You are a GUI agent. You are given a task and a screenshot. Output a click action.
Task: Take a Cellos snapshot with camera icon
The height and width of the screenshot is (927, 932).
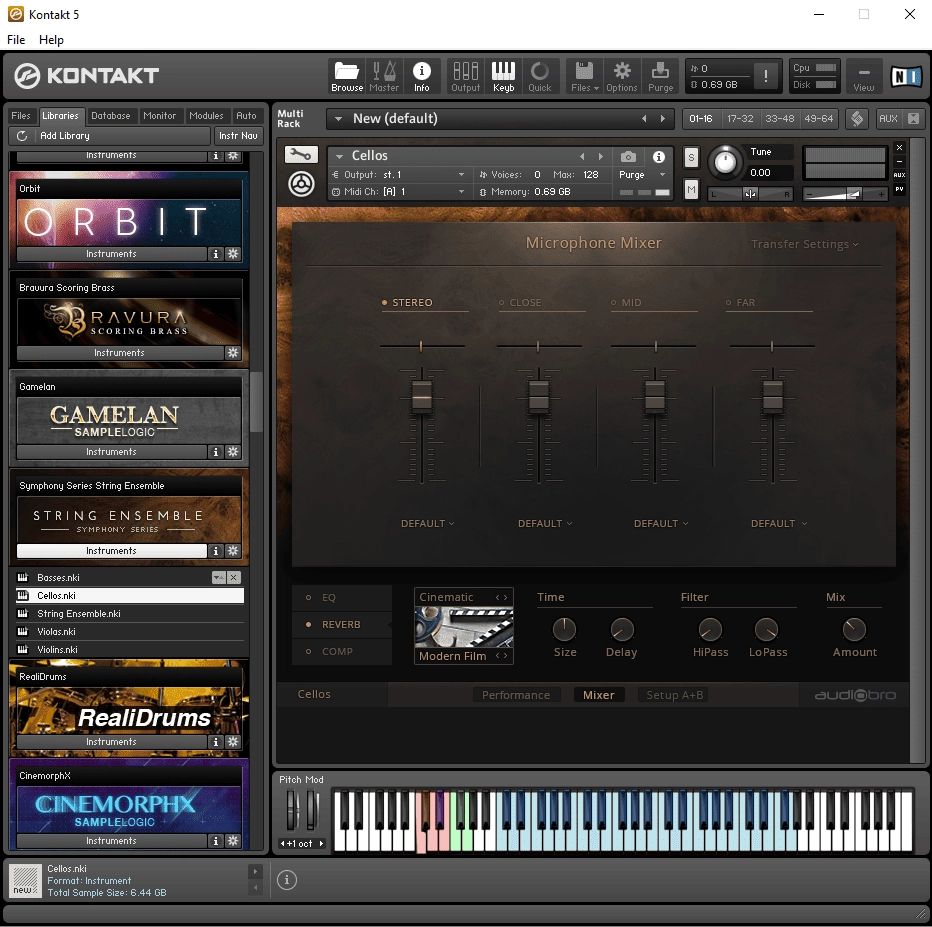(628, 156)
